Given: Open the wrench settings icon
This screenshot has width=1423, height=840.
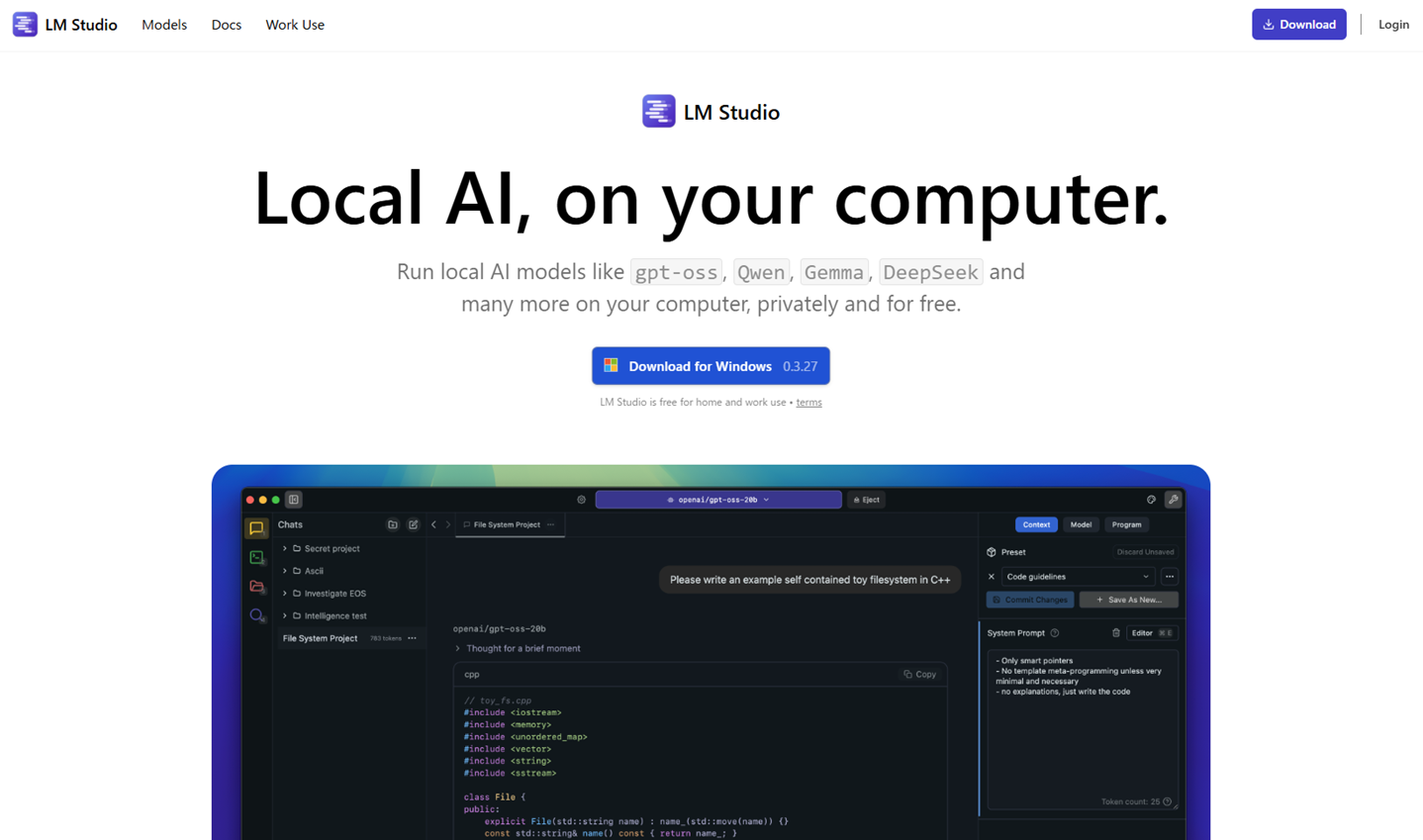Looking at the screenshot, I should (1173, 500).
